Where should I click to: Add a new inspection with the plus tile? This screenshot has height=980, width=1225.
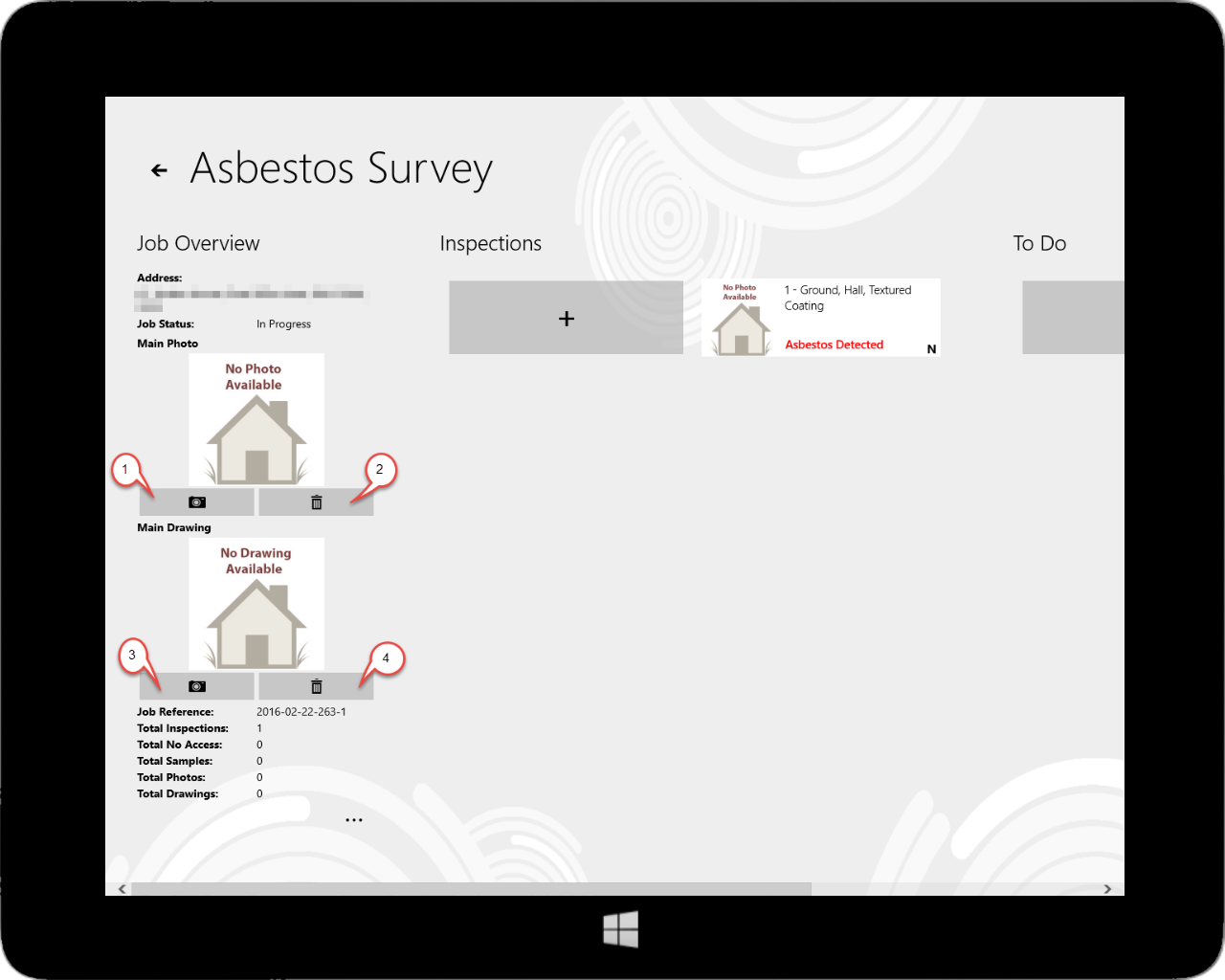(x=566, y=318)
